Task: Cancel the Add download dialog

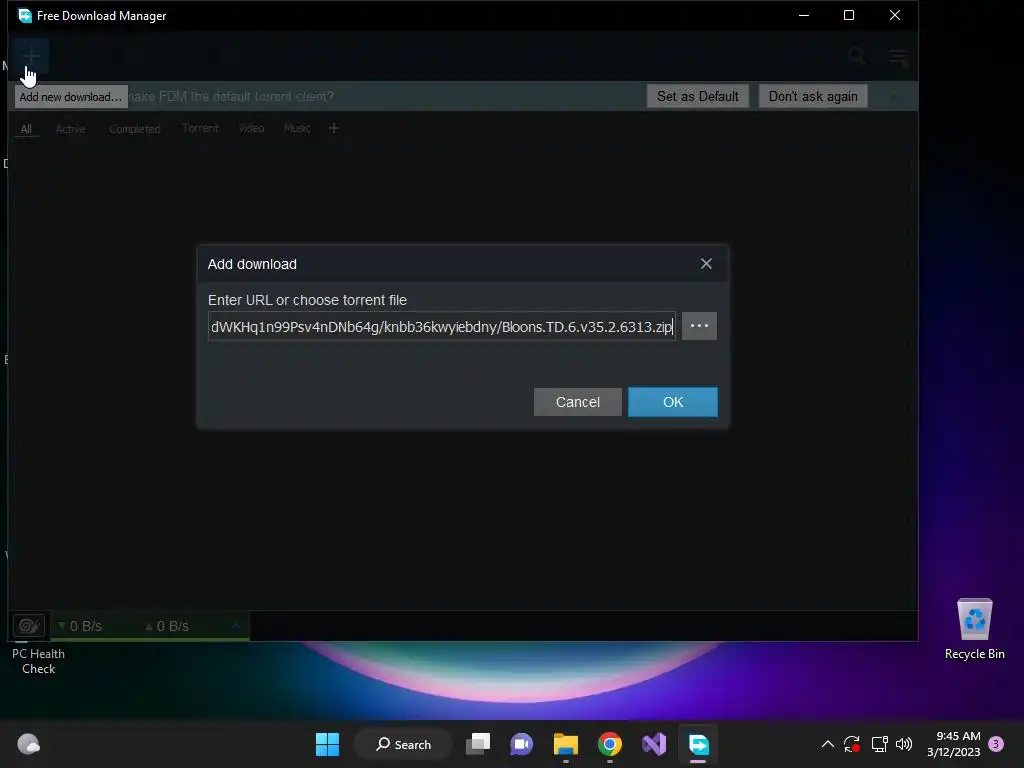Action: 577,402
